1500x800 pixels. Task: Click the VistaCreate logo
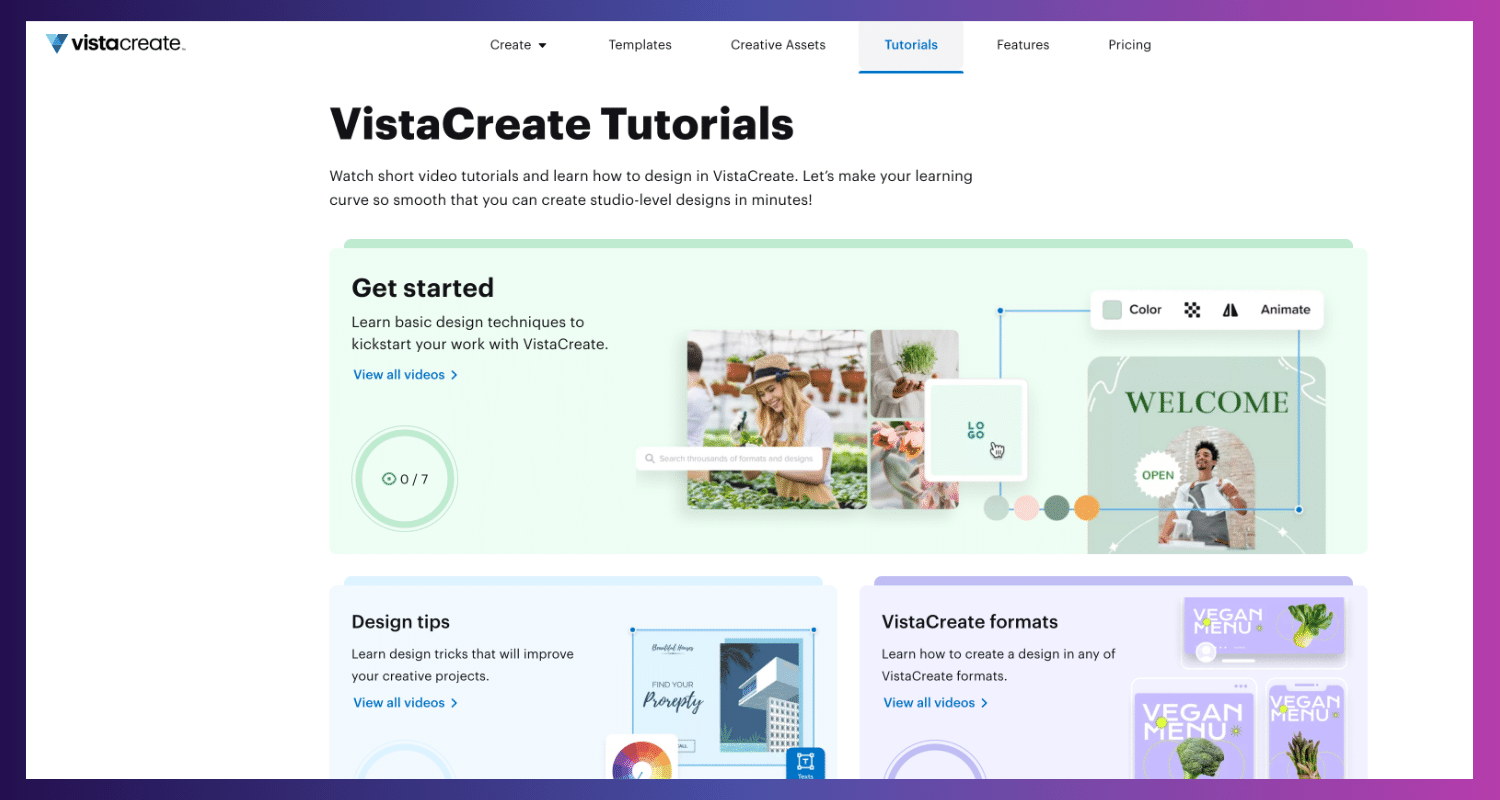pos(115,44)
